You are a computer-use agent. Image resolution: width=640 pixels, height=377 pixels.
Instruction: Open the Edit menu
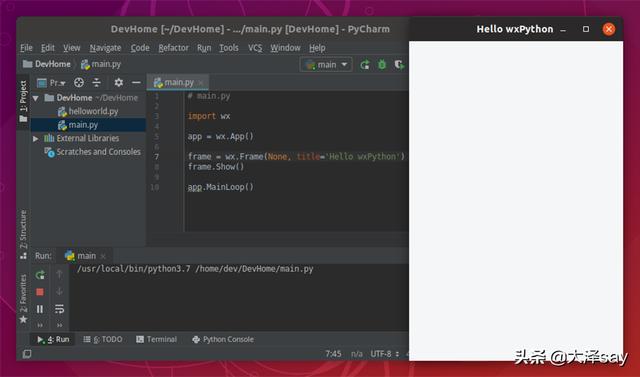47,48
